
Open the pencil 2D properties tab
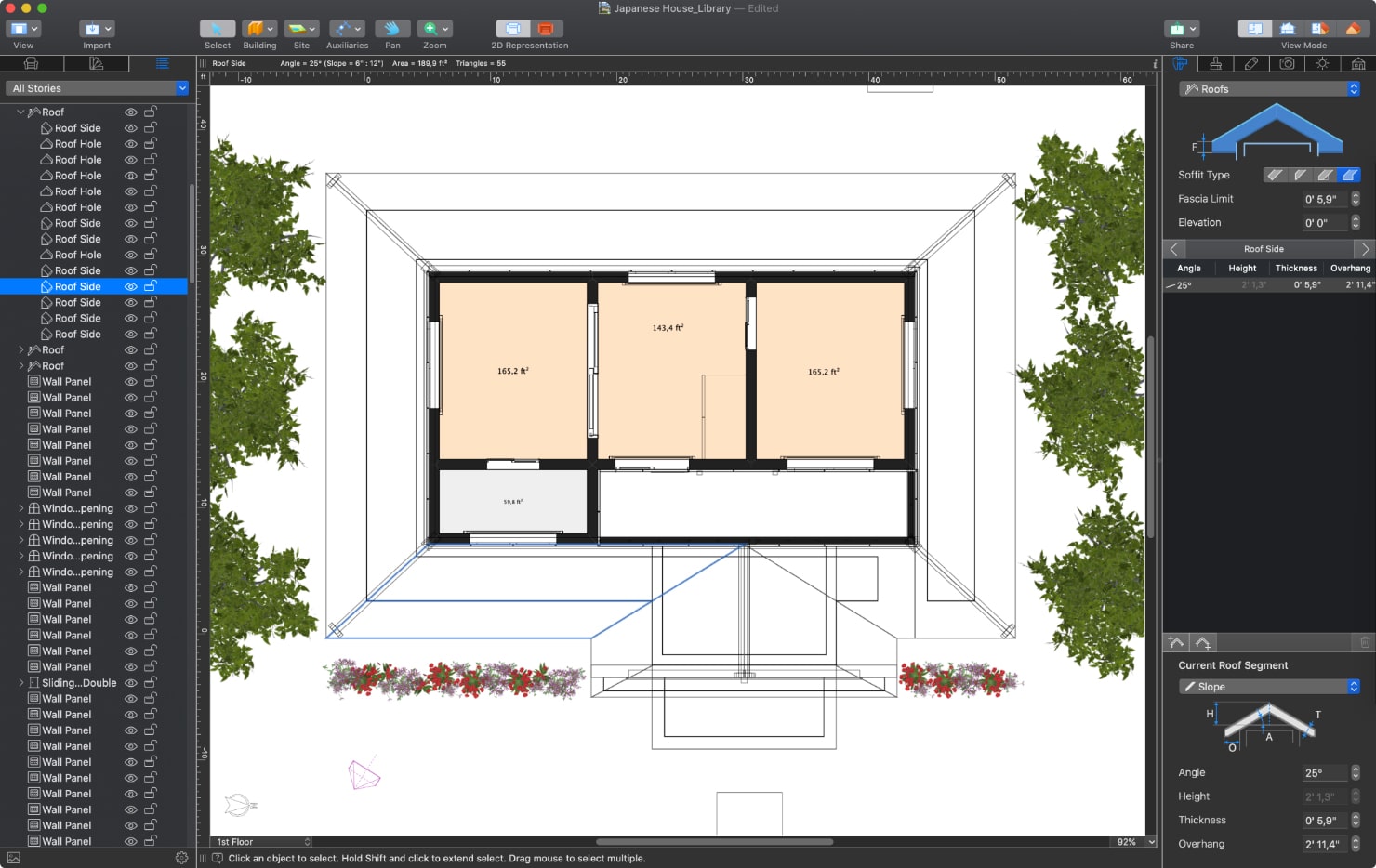[x=1251, y=63]
